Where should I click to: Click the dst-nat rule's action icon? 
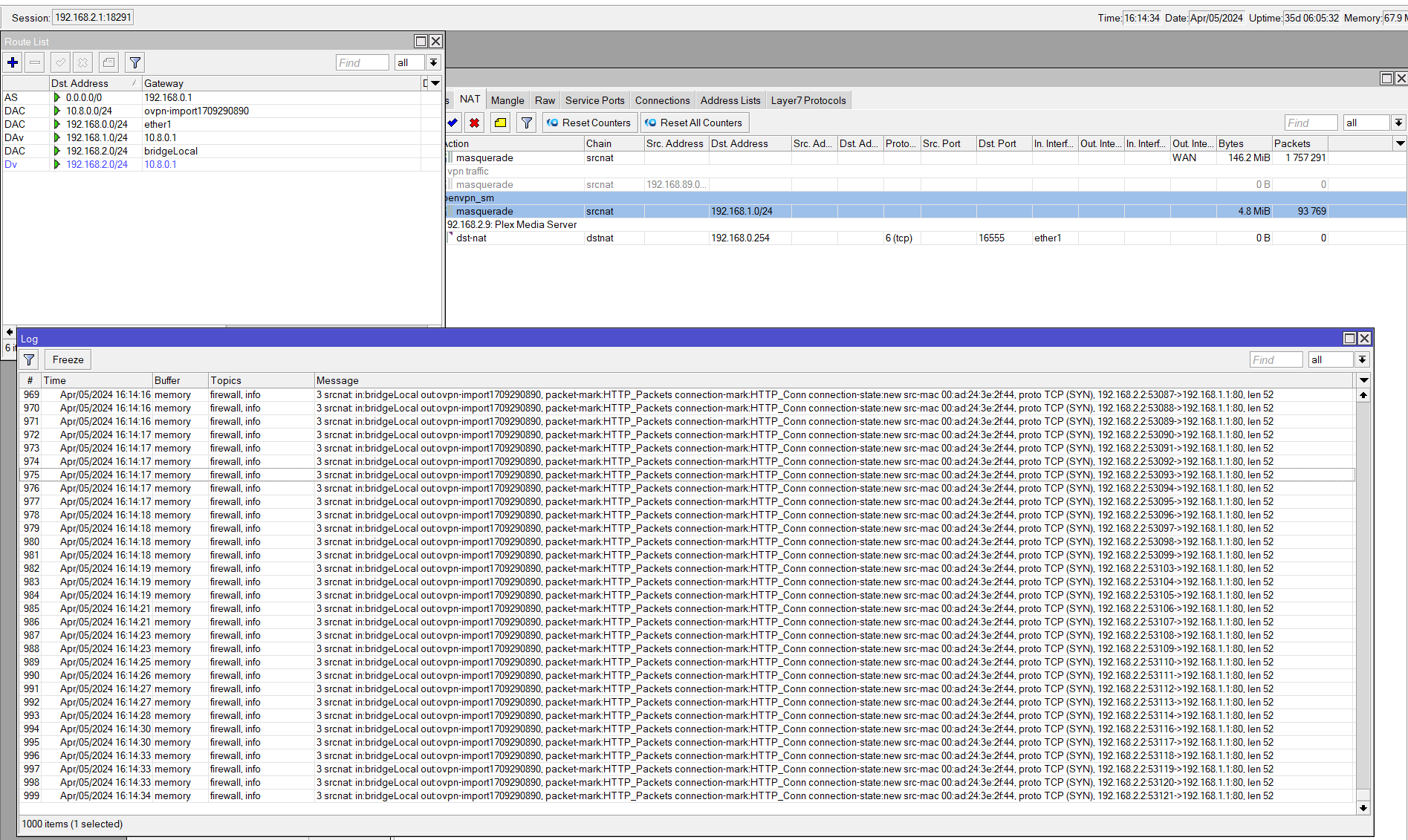pyautogui.click(x=450, y=238)
